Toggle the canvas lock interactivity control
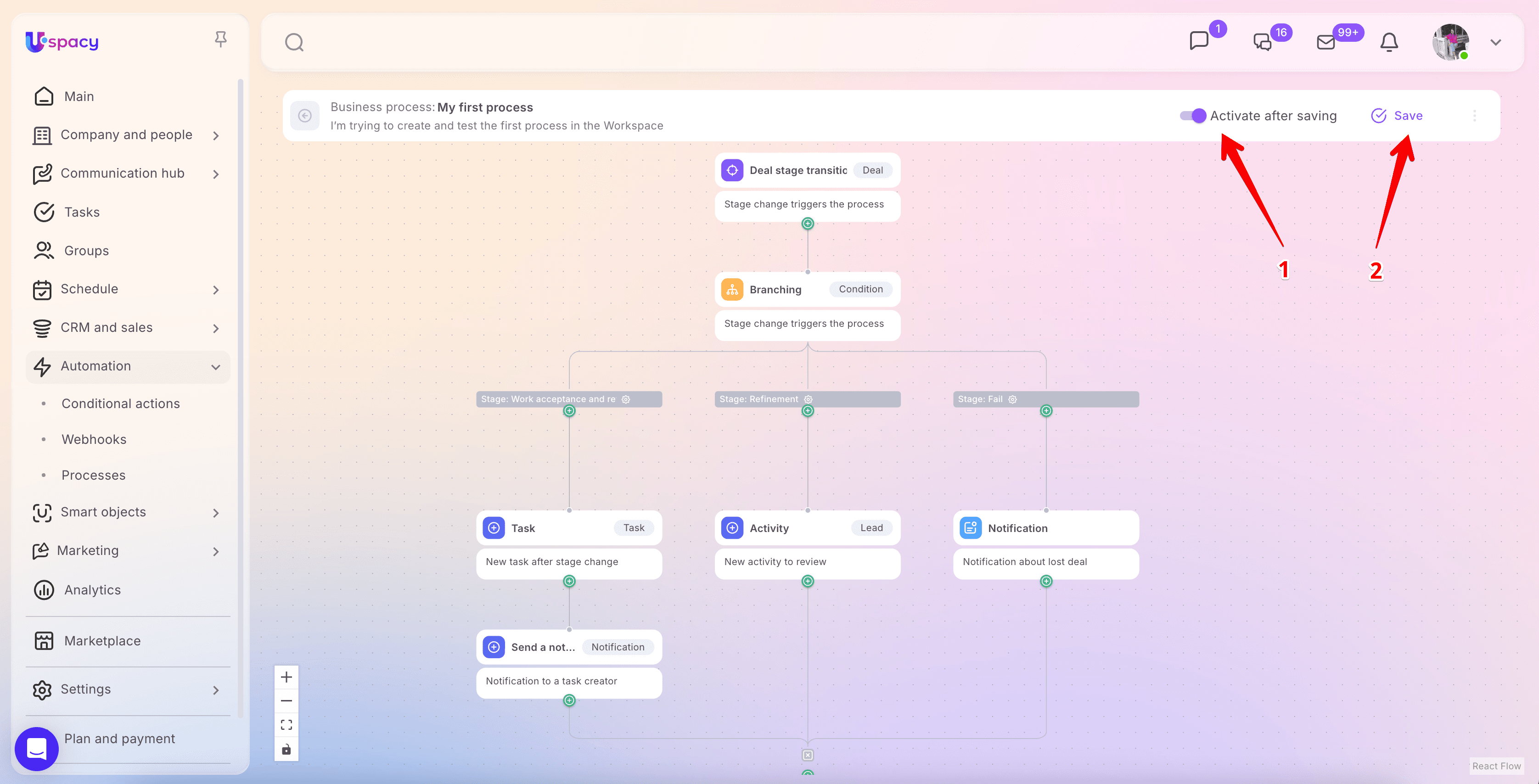This screenshot has width=1539, height=784. (286, 750)
